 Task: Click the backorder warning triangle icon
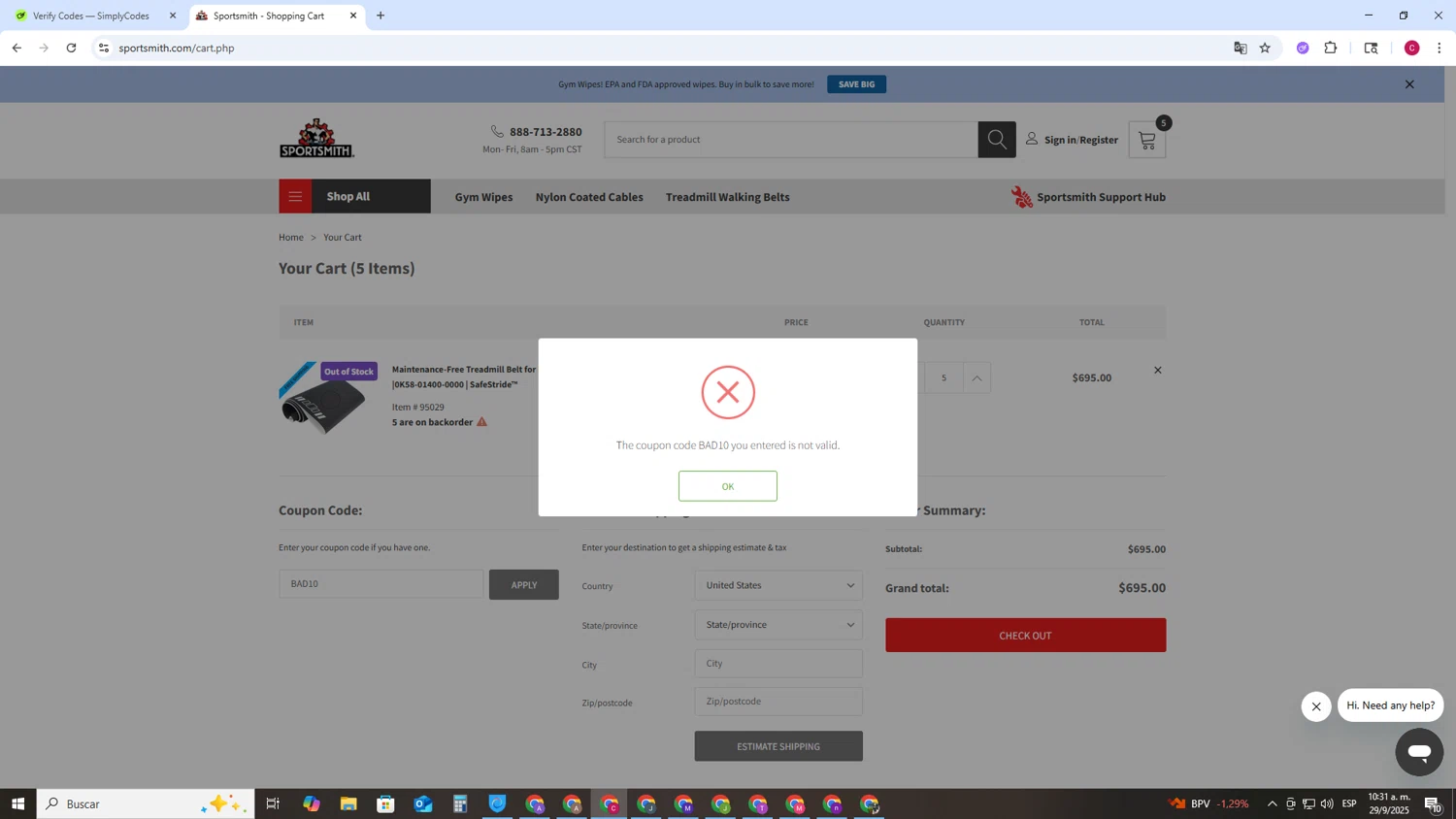481,422
